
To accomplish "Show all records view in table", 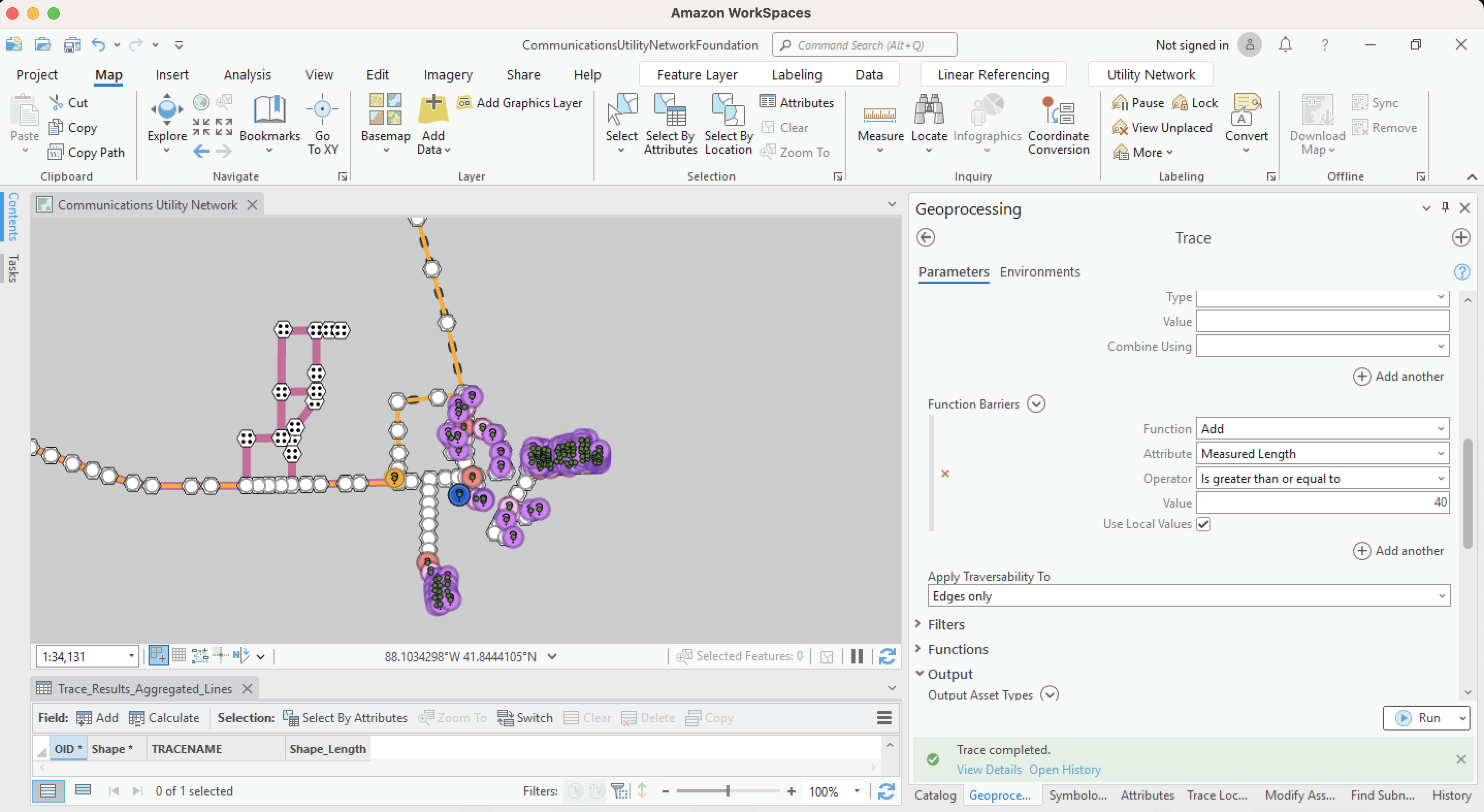I will tap(48, 791).
